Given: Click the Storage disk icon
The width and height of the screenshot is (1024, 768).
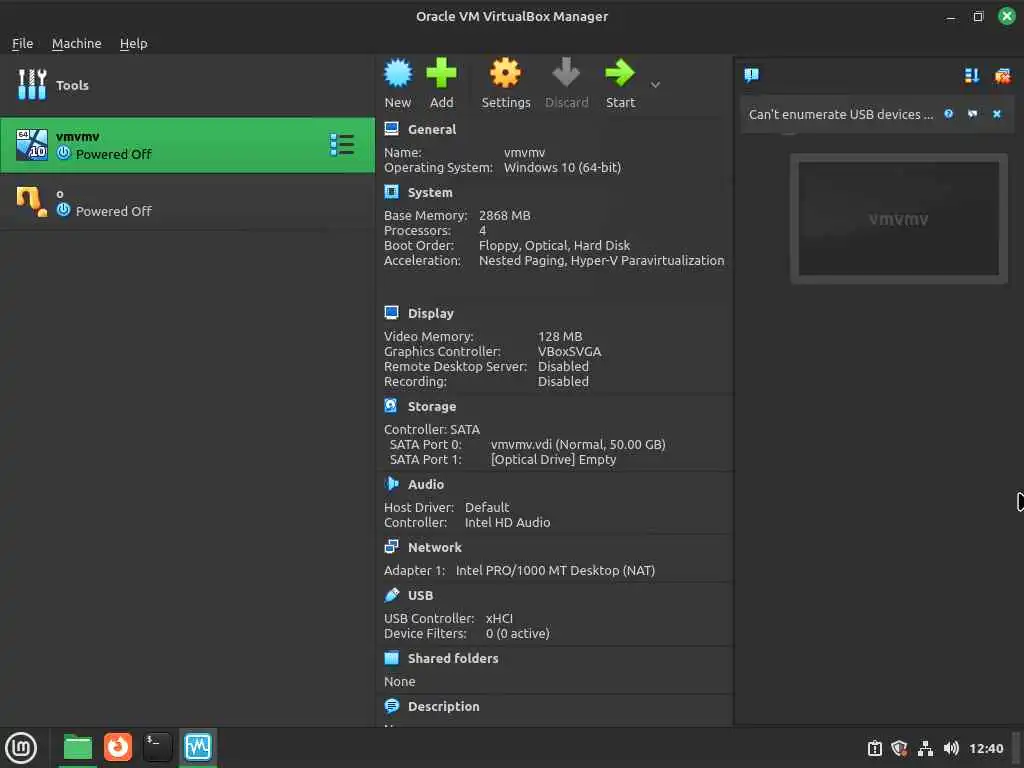Looking at the screenshot, I should point(391,406).
